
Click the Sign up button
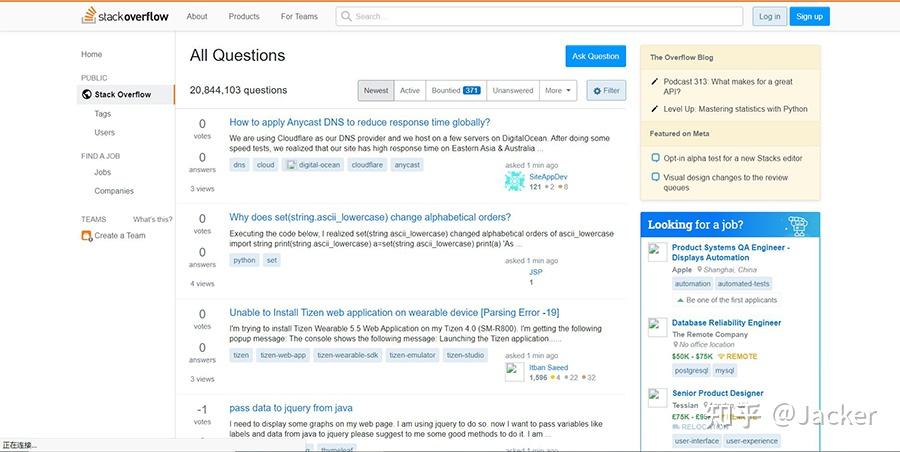pos(809,17)
